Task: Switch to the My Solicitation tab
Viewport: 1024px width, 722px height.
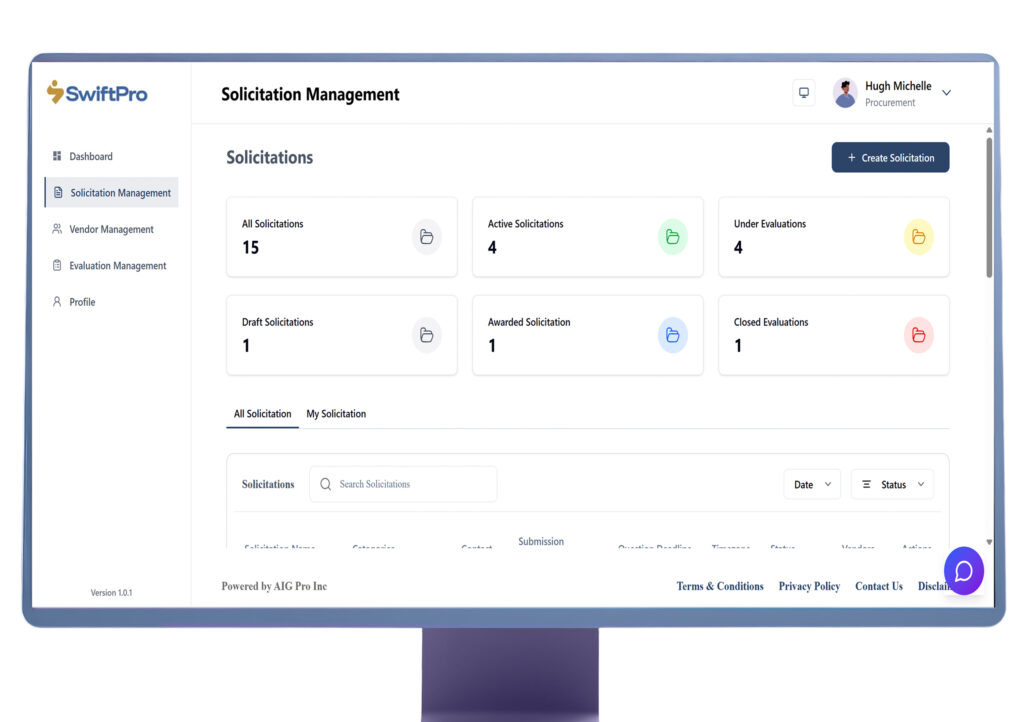Action: click(x=336, y=414)
